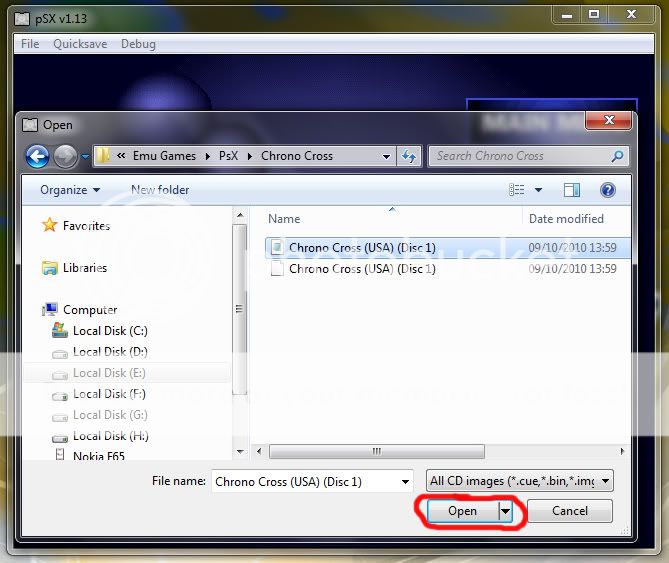Open the view options dropdown arrow
The width and height of the screenshot is (669, 563).
pos(538,190)
